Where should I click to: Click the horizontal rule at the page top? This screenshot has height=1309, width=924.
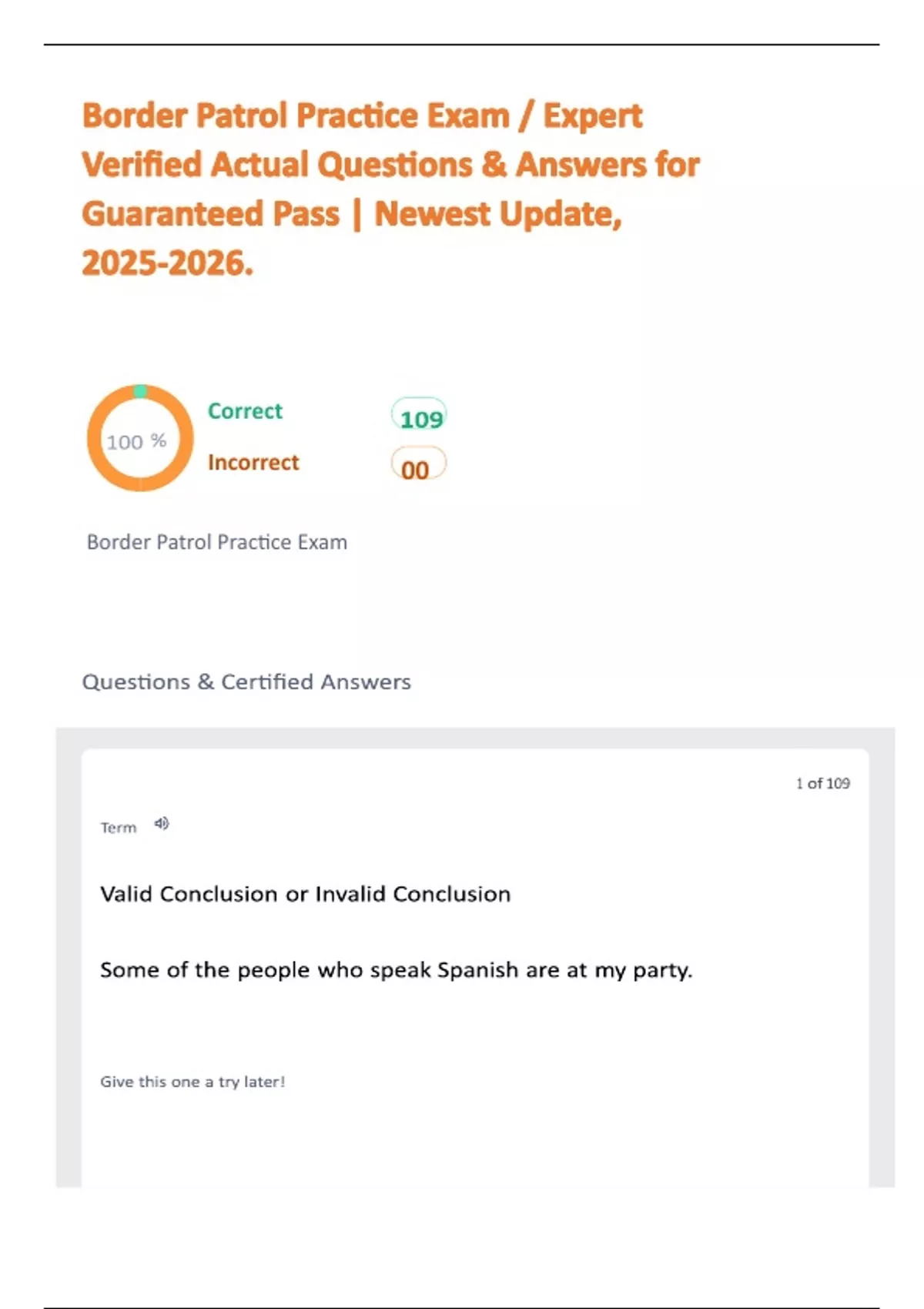[462, 45]
